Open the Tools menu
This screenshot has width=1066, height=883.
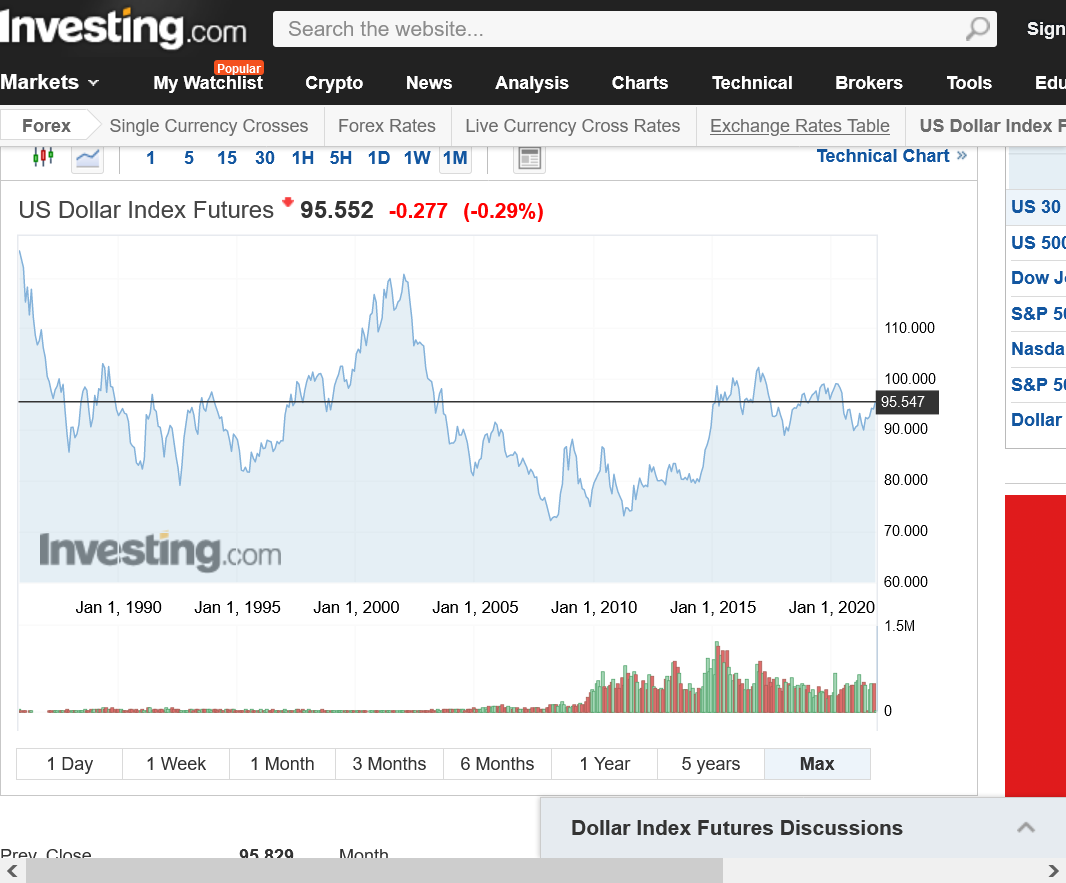pos(969,83)
